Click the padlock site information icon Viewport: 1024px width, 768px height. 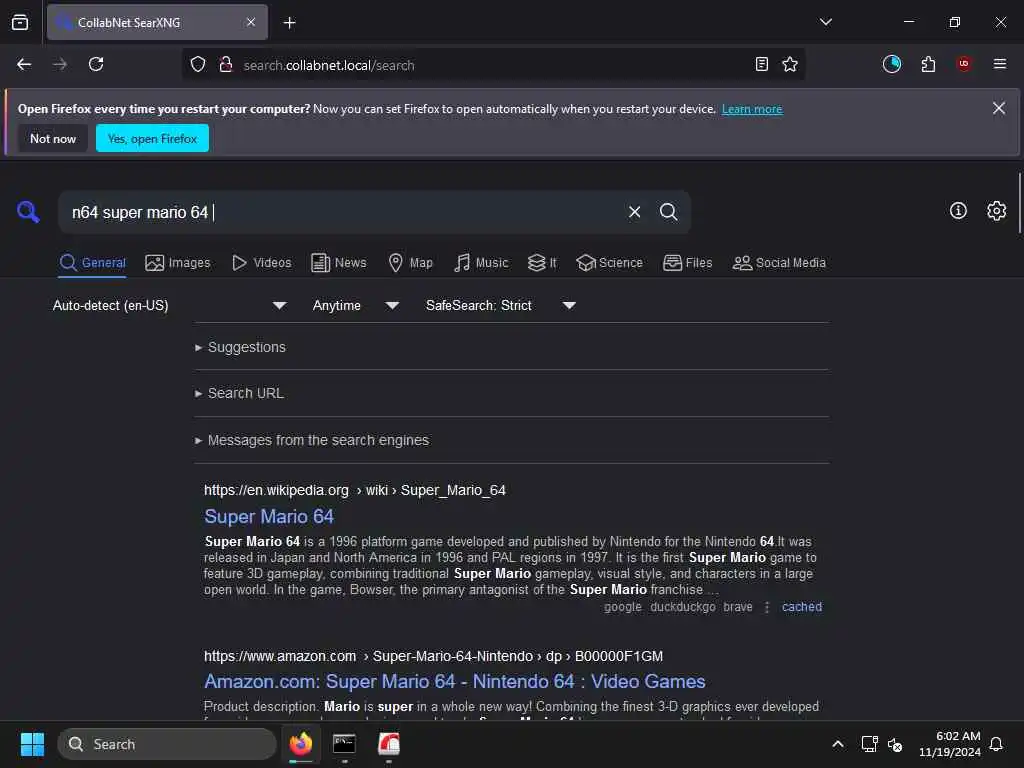tap(226, 64)
